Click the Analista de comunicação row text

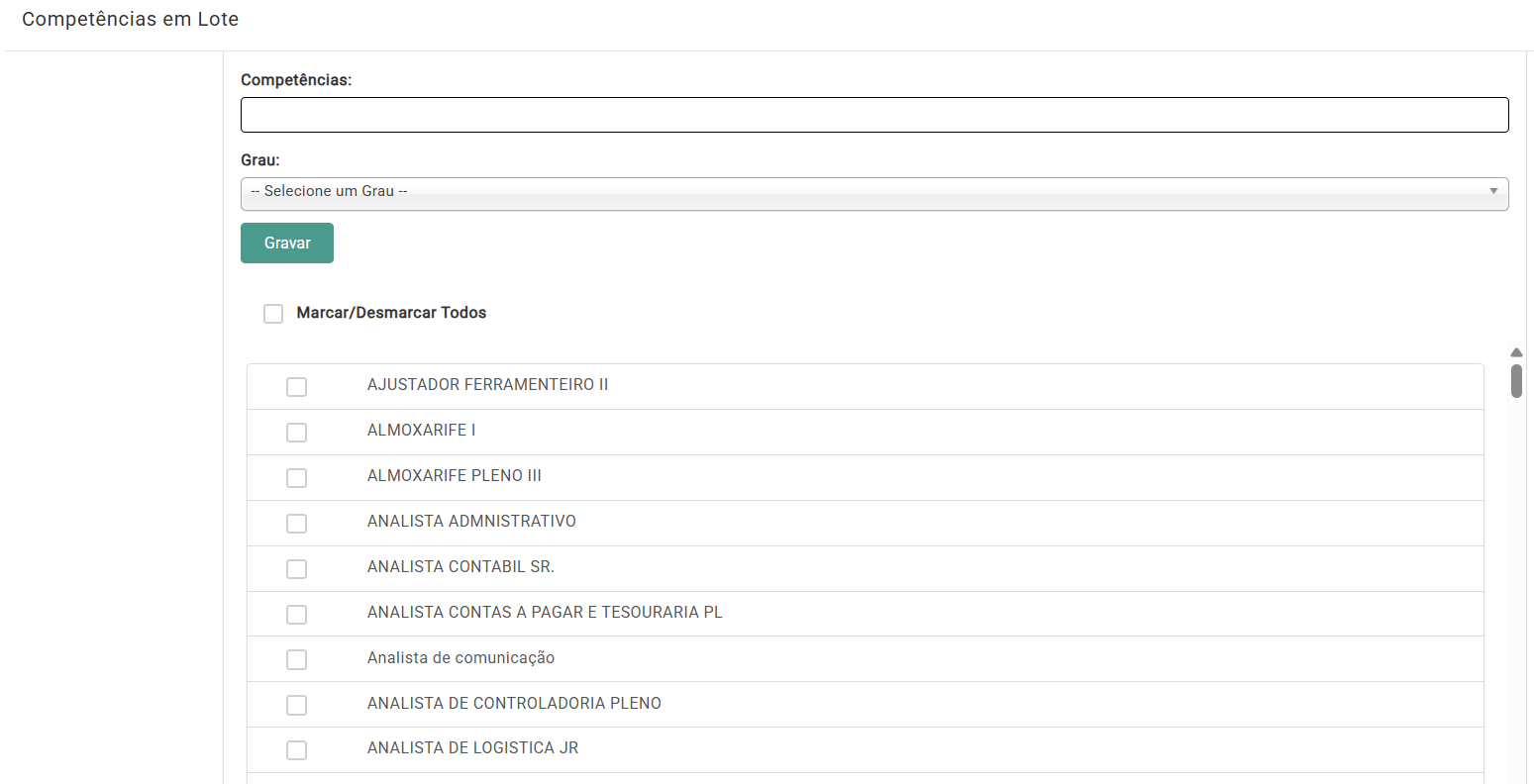coord(460,658)
